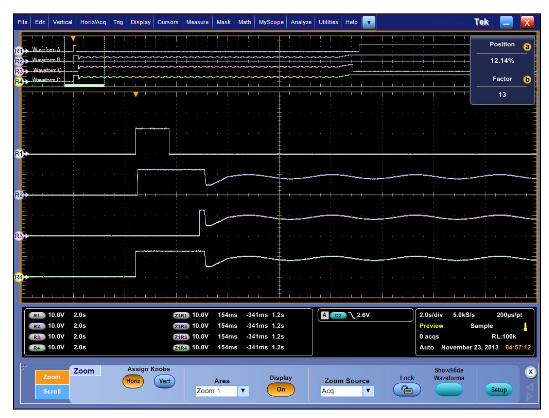Select the R1 reference handle in zoomed view

19,154
